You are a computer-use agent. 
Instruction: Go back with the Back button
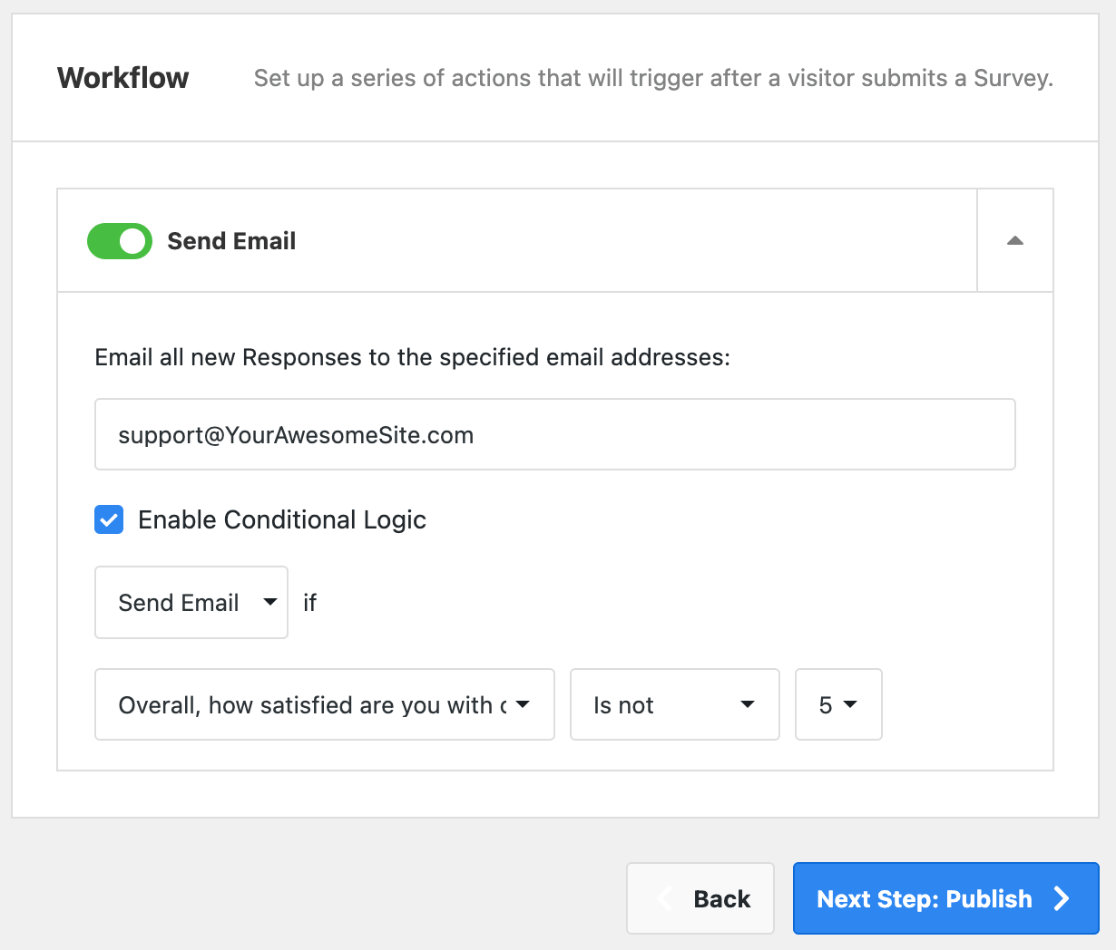(700, 899)
